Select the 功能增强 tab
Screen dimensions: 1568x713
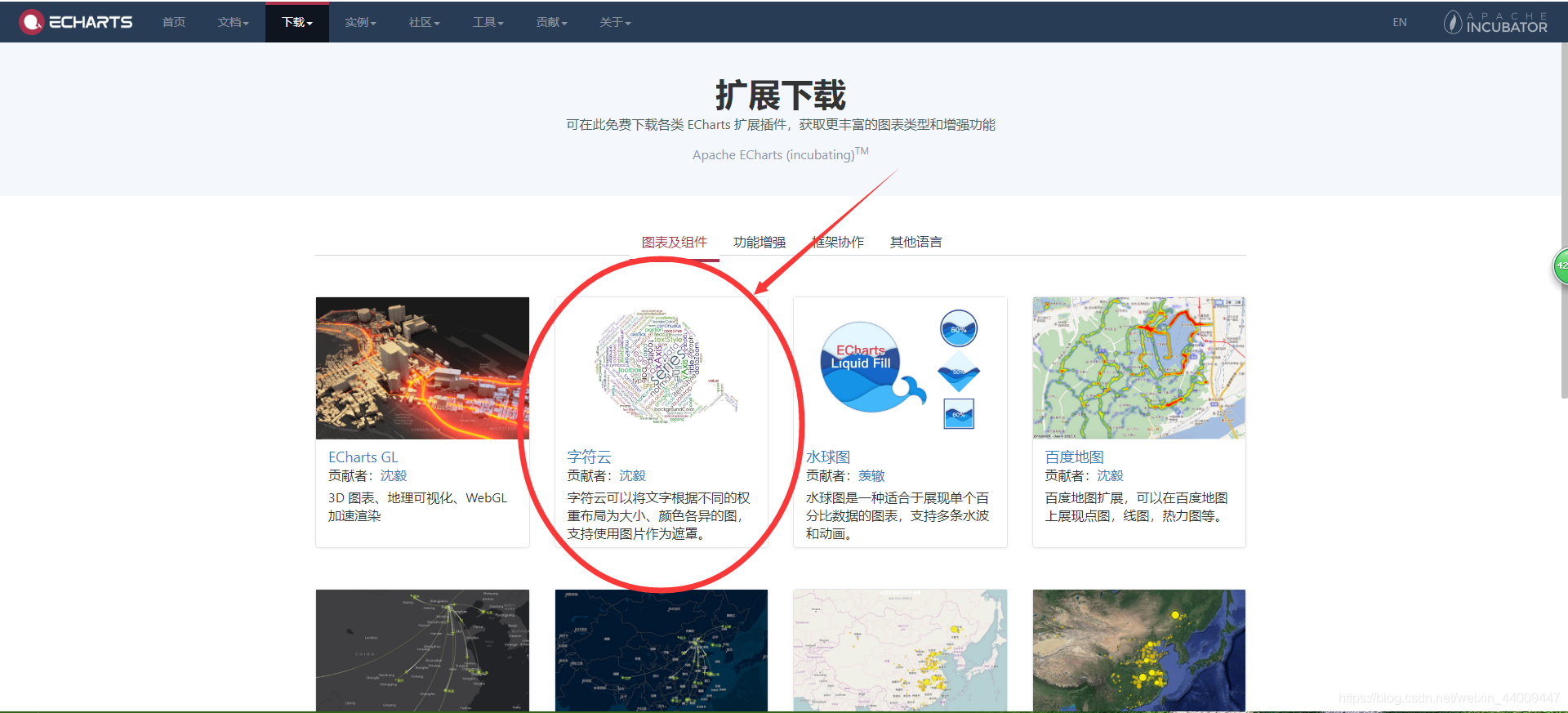coord(759,243)
